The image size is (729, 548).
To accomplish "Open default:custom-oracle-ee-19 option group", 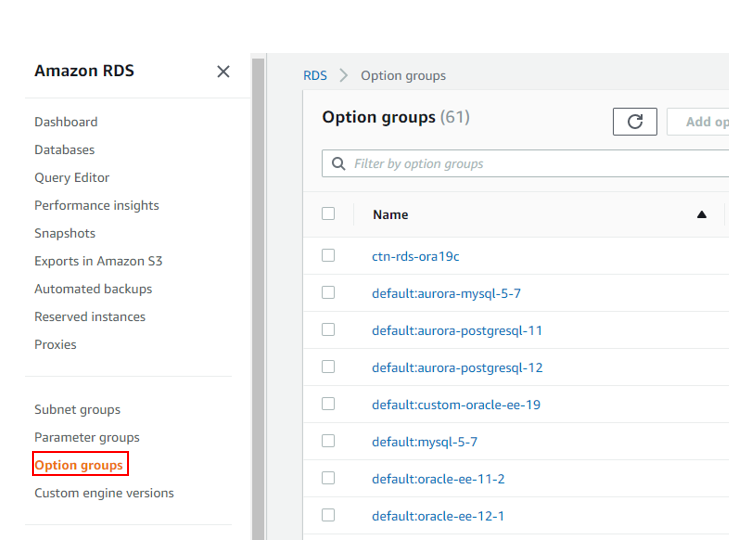I will pos(456,405).
